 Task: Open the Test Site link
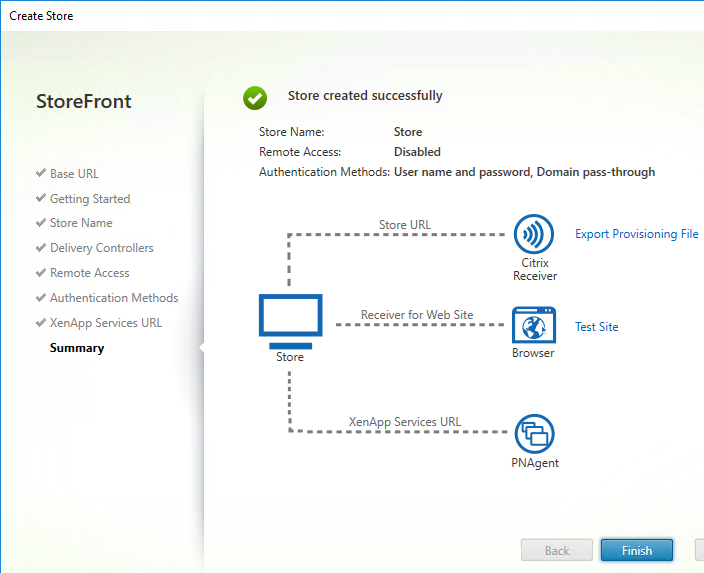pyautogui.click(x=596, y=327)
